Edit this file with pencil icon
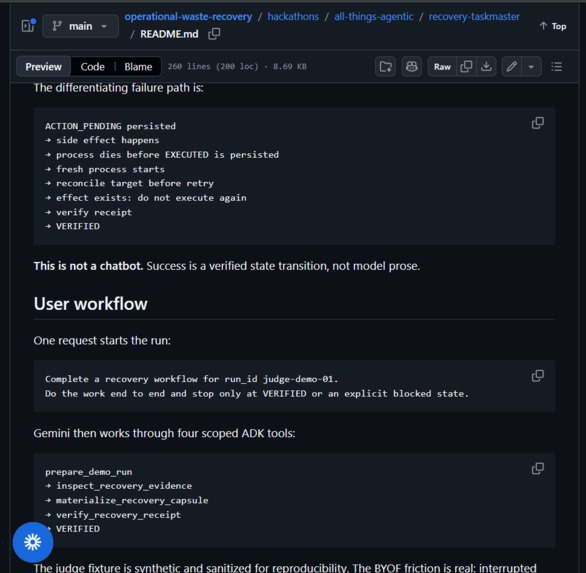The image size is (586, 573). [512, 67]
